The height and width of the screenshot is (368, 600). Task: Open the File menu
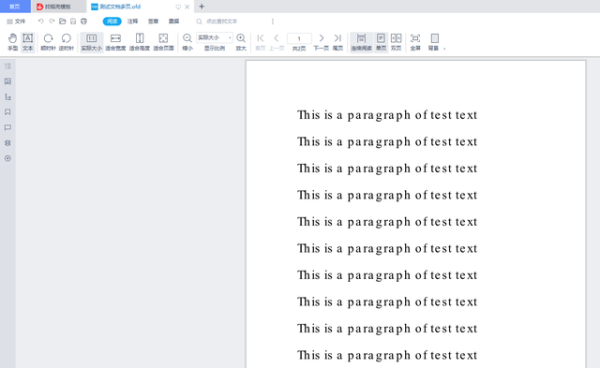16,21
